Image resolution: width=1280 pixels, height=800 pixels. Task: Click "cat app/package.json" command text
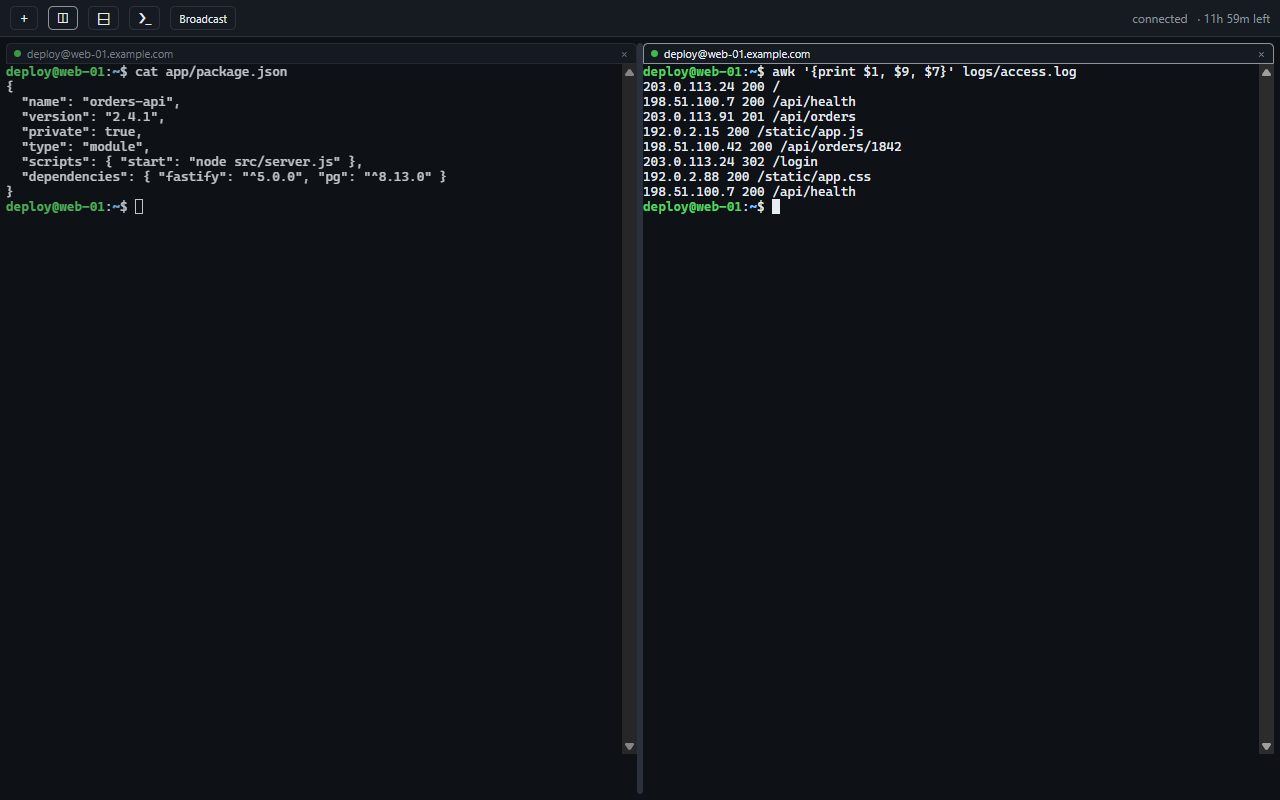pyautogui.click(x=211, y=72)
